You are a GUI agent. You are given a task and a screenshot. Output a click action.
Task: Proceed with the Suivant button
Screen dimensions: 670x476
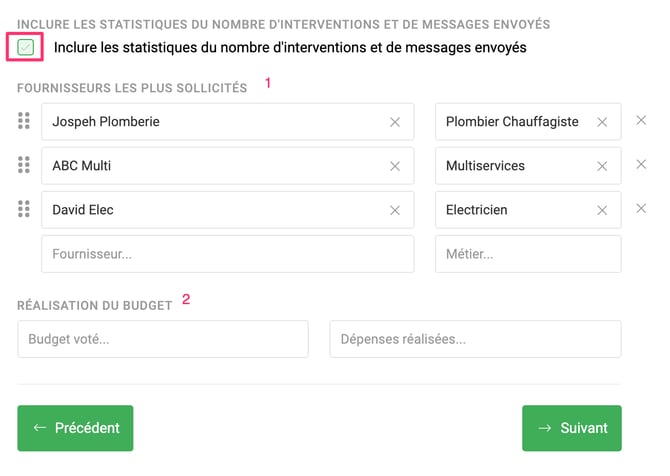pos(571,428)
